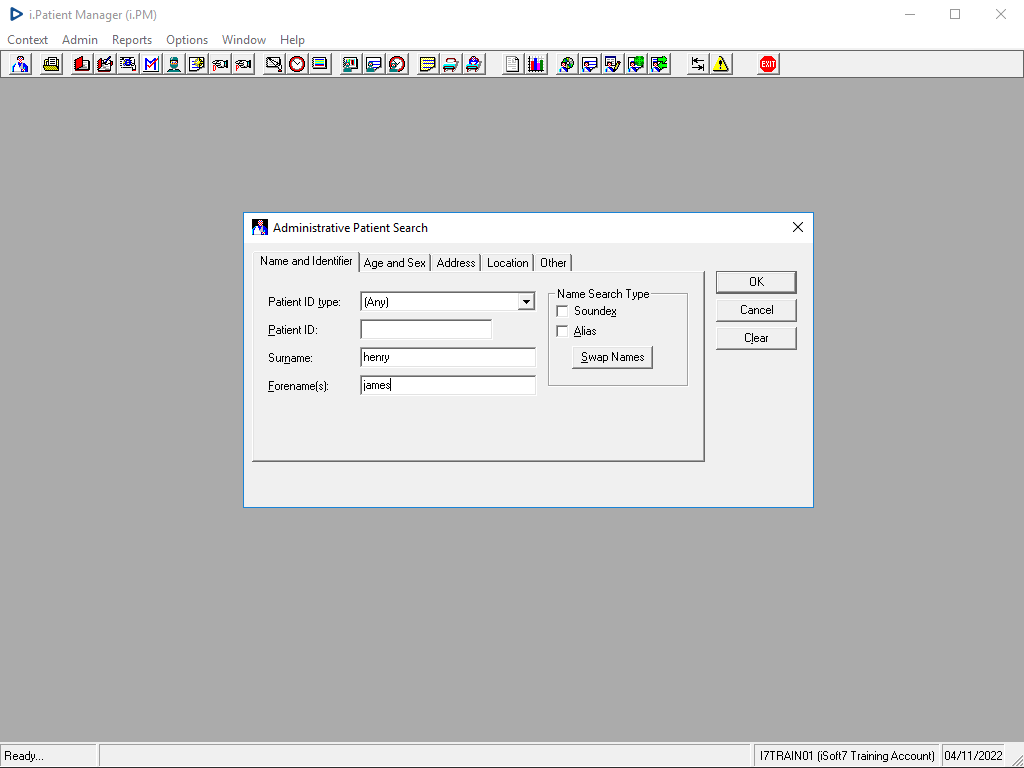Screen dimensions: 1024x768
Task: Click the note with yellow starburst icon
Action: [197, 64]
